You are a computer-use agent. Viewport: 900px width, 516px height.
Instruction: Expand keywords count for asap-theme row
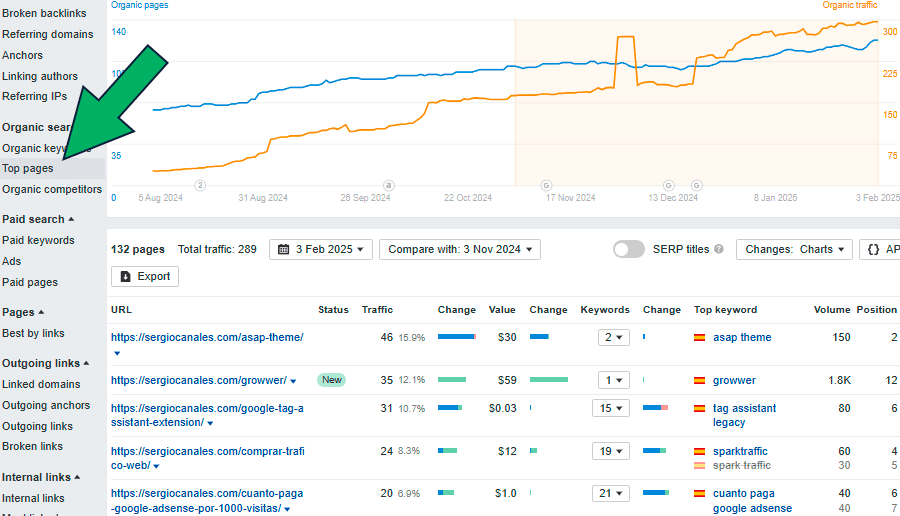pyautogui.click(x=614, y=338)
